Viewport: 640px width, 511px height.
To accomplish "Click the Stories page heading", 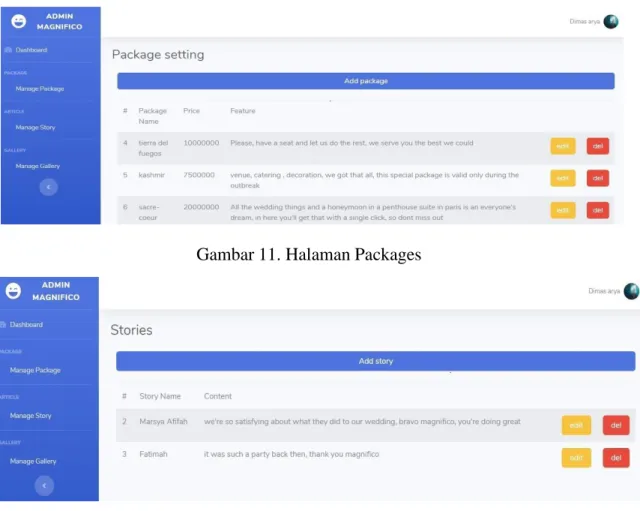I will tap(131, 330).
